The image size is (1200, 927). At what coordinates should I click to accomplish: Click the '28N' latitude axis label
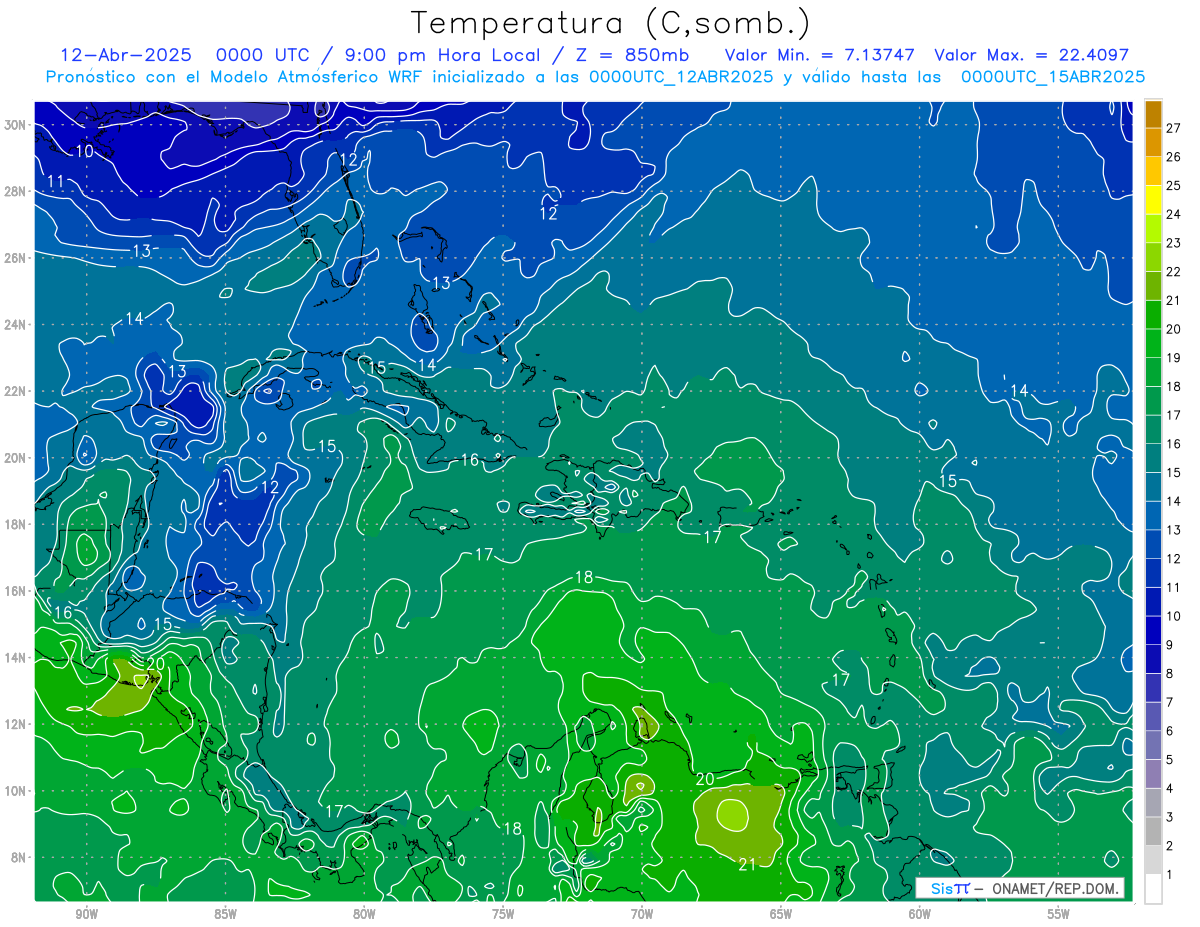tap(17, 191)
